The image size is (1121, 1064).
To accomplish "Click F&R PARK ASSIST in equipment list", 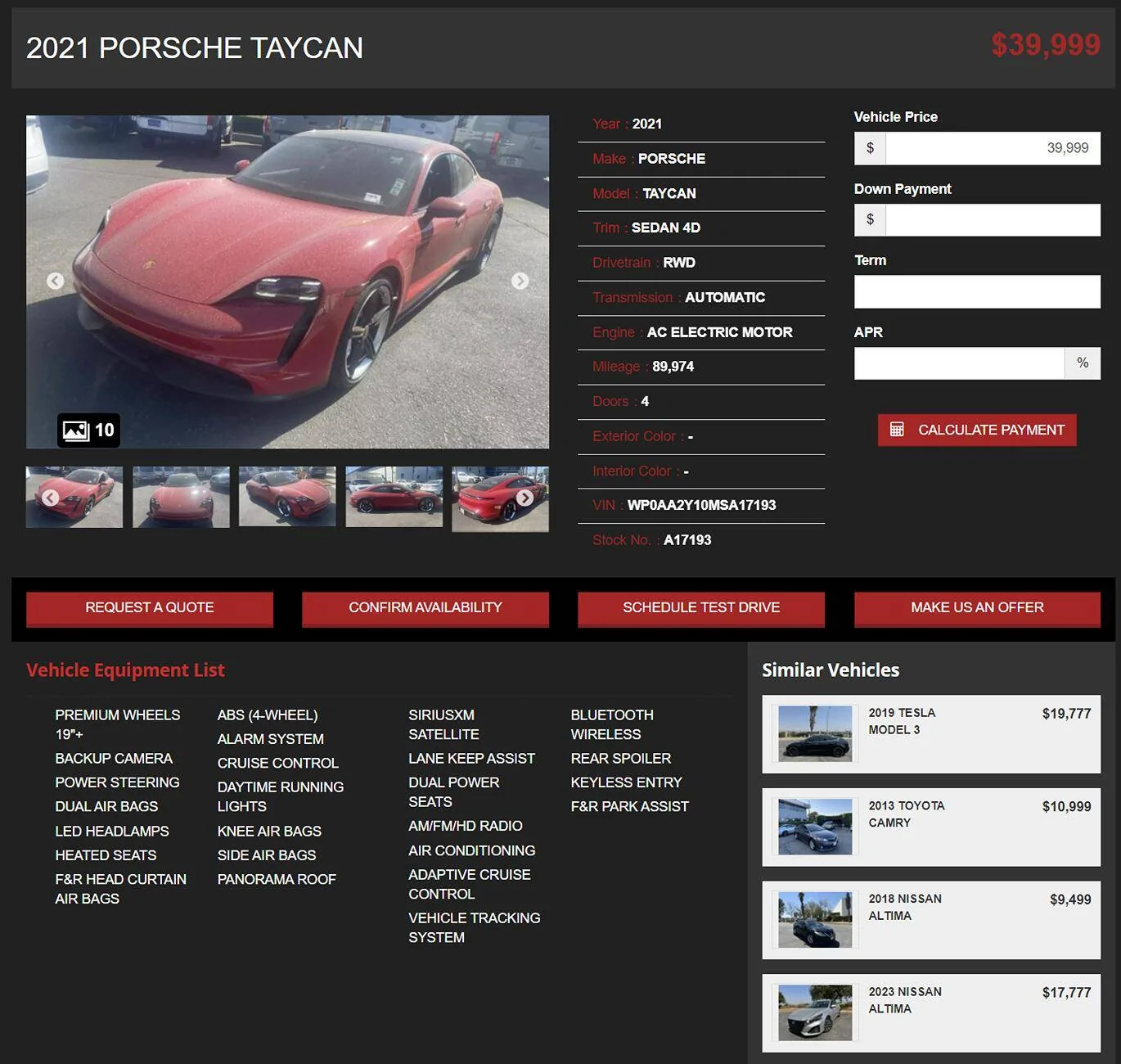I will click(x=630, y=807).
